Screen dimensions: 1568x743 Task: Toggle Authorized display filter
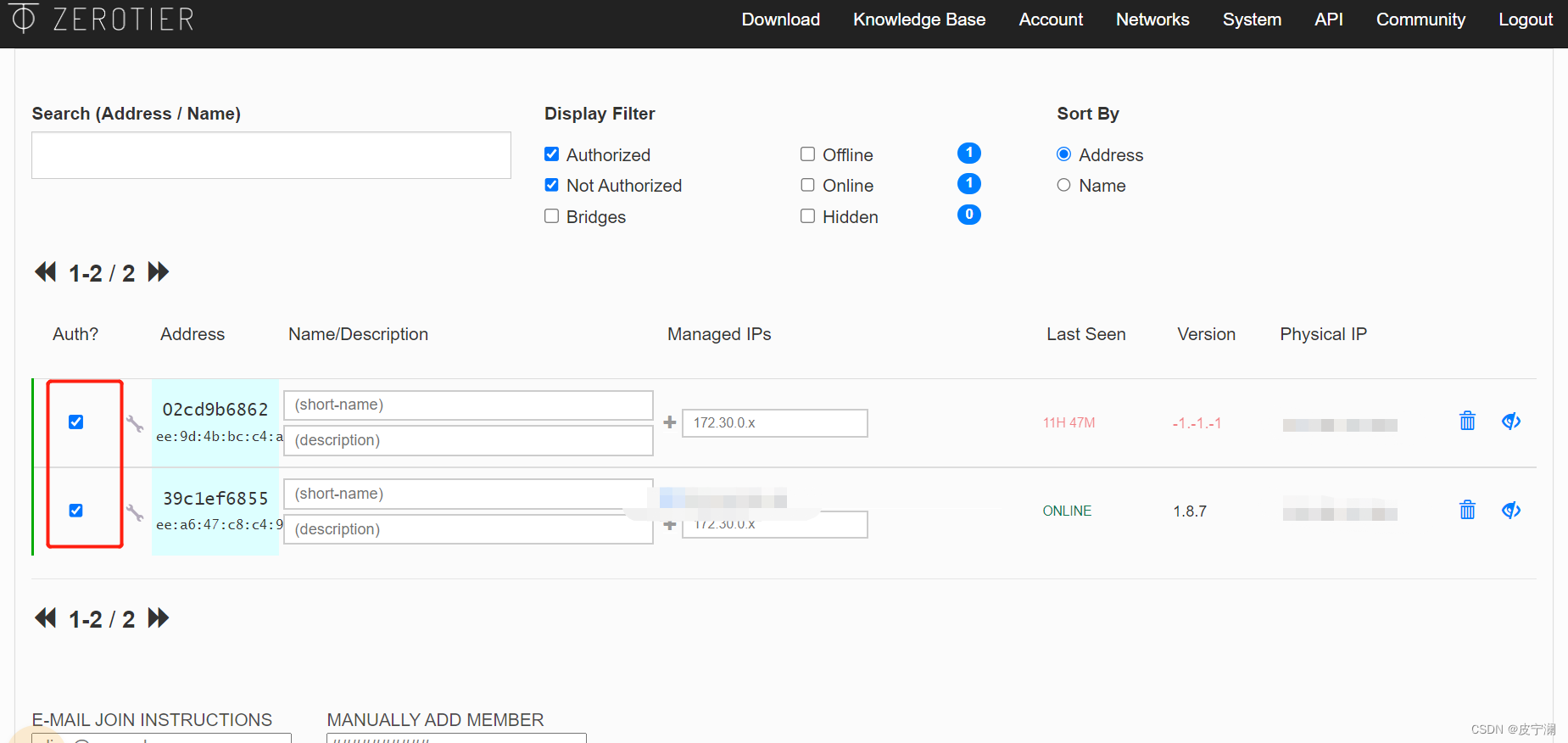[x=552, y=154]
